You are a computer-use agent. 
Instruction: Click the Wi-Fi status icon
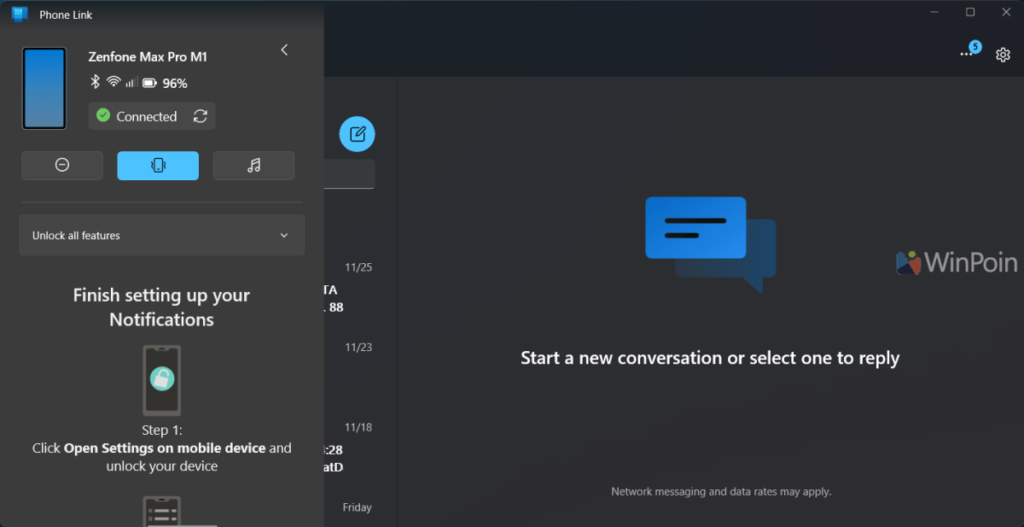click(x=113, y=83)
